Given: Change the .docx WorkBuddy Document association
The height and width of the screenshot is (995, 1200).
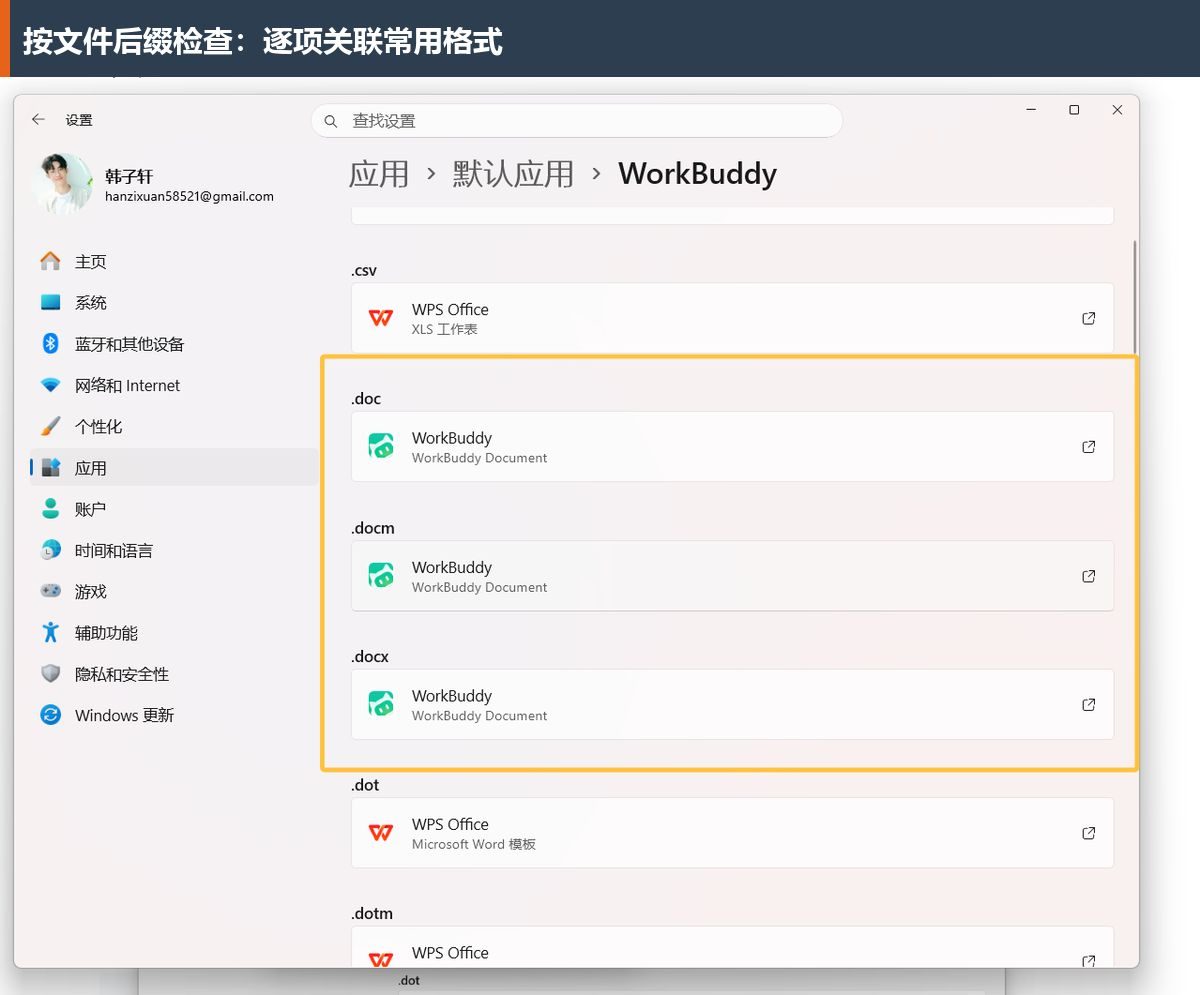Looking at the screenshot, I should (x=732, y=704).
